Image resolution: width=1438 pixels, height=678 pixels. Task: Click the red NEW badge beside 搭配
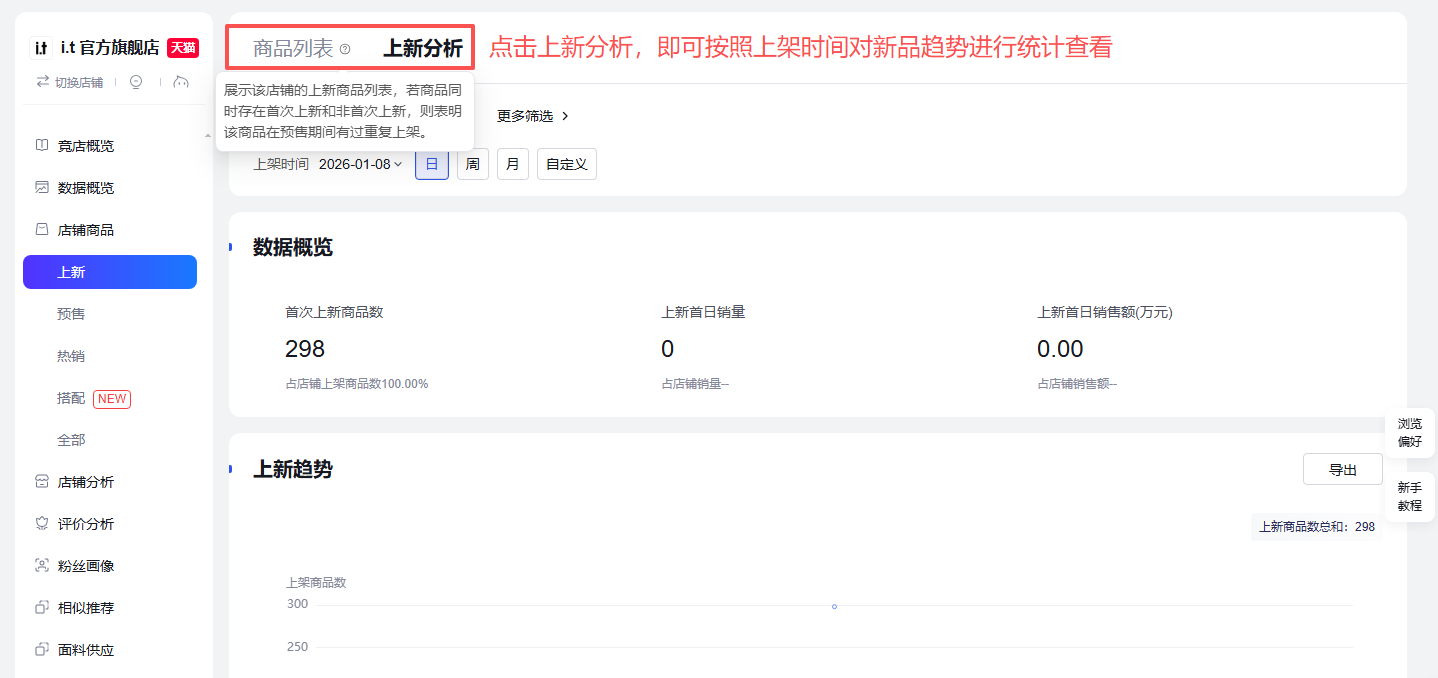[112, 399]
